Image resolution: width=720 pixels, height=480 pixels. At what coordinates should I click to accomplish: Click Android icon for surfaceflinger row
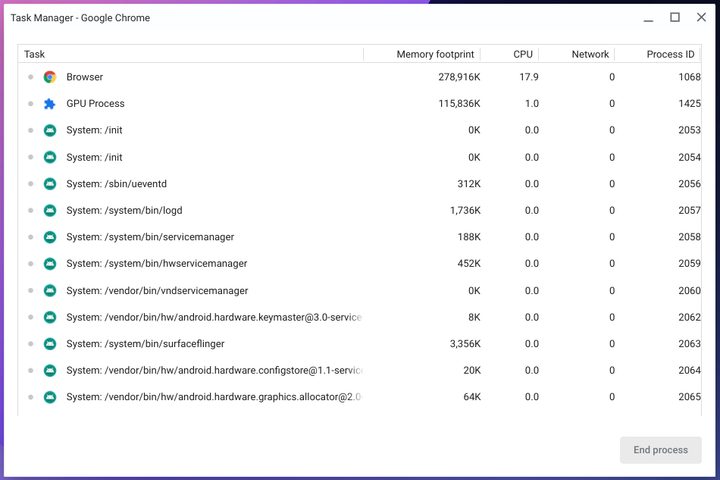coord(50,344)
